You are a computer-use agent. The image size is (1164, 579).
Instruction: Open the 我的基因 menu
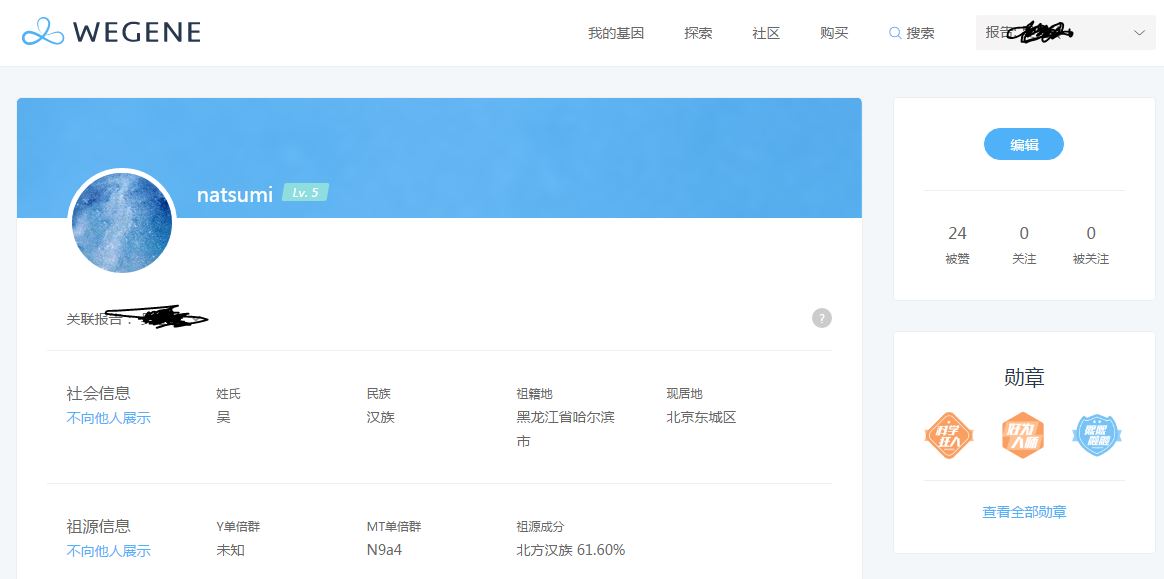coord(616,33)
